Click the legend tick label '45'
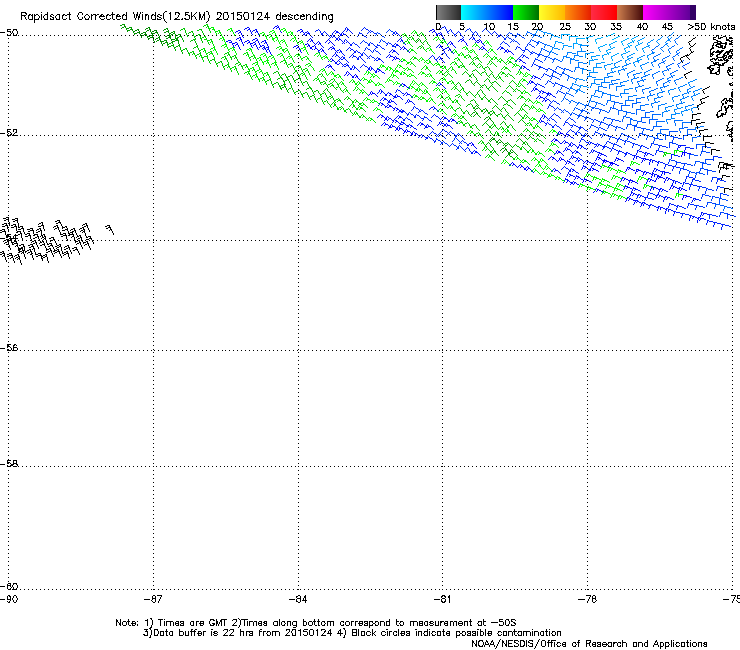The image size is (740, 650). 667,27
